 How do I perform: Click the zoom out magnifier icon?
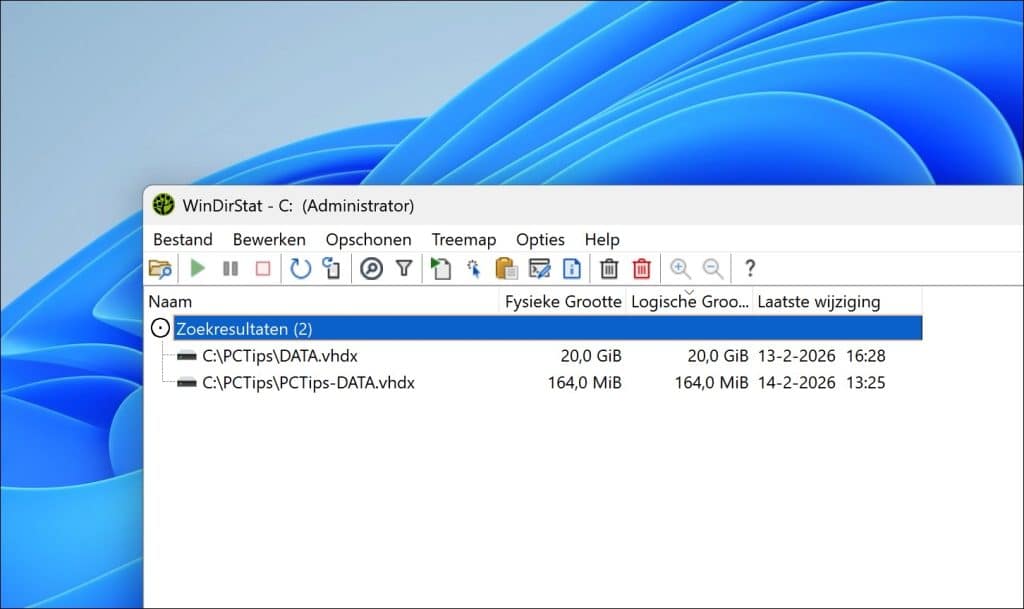pos(713,268)
